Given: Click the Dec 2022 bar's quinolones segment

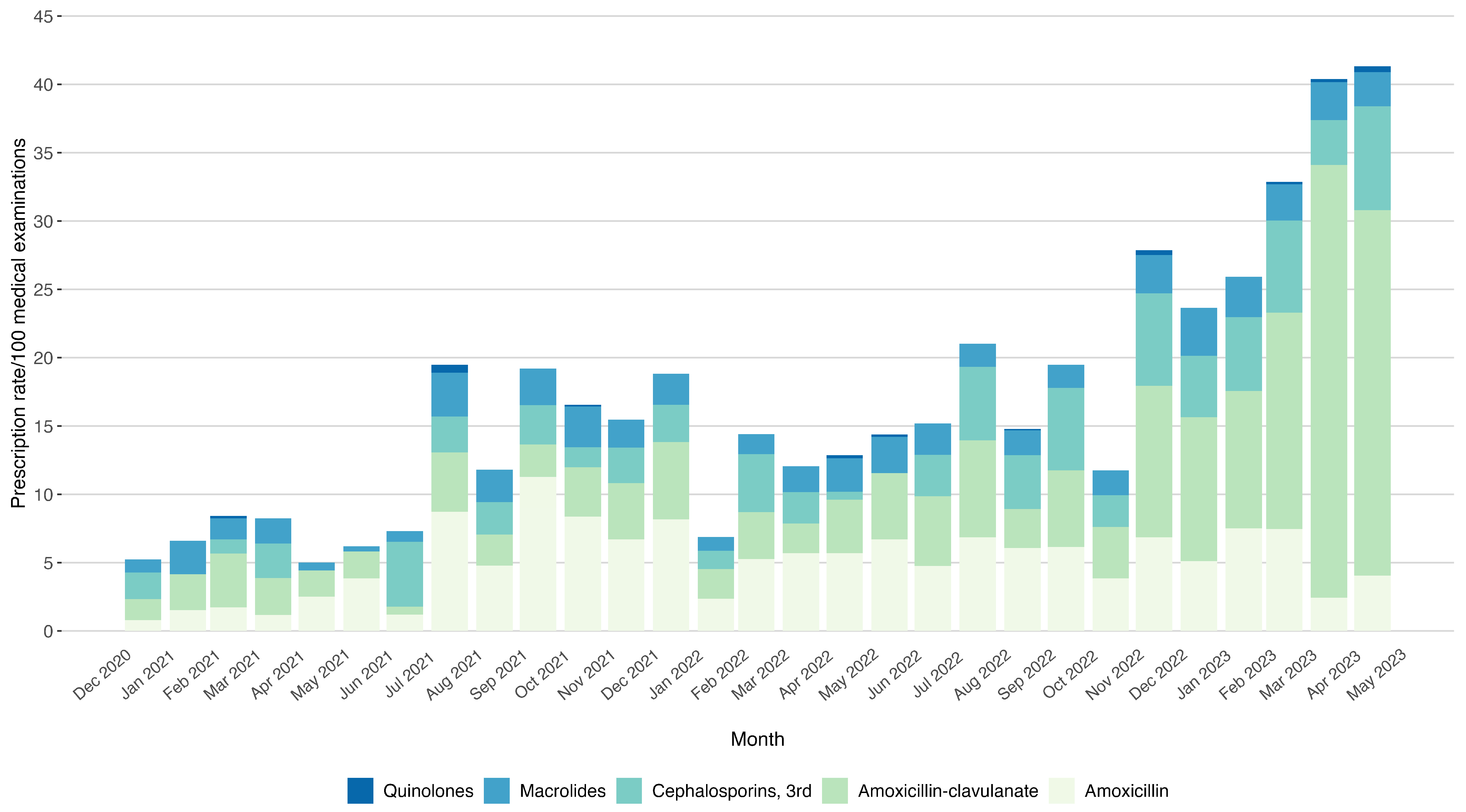Looking at the screenshot, I should click(1154, 253).
